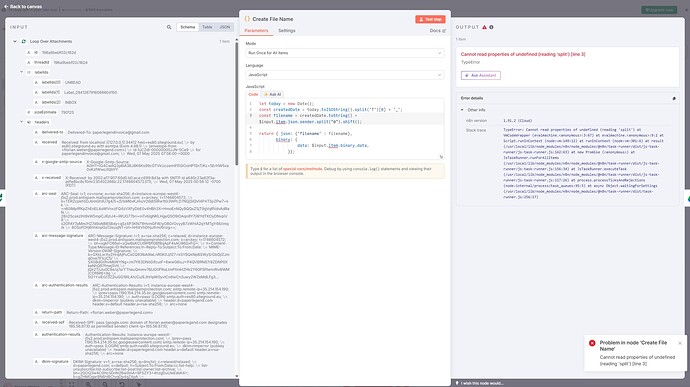Select the received-spf field
Viewport: 690px width, 387px height.
(131, 324)
